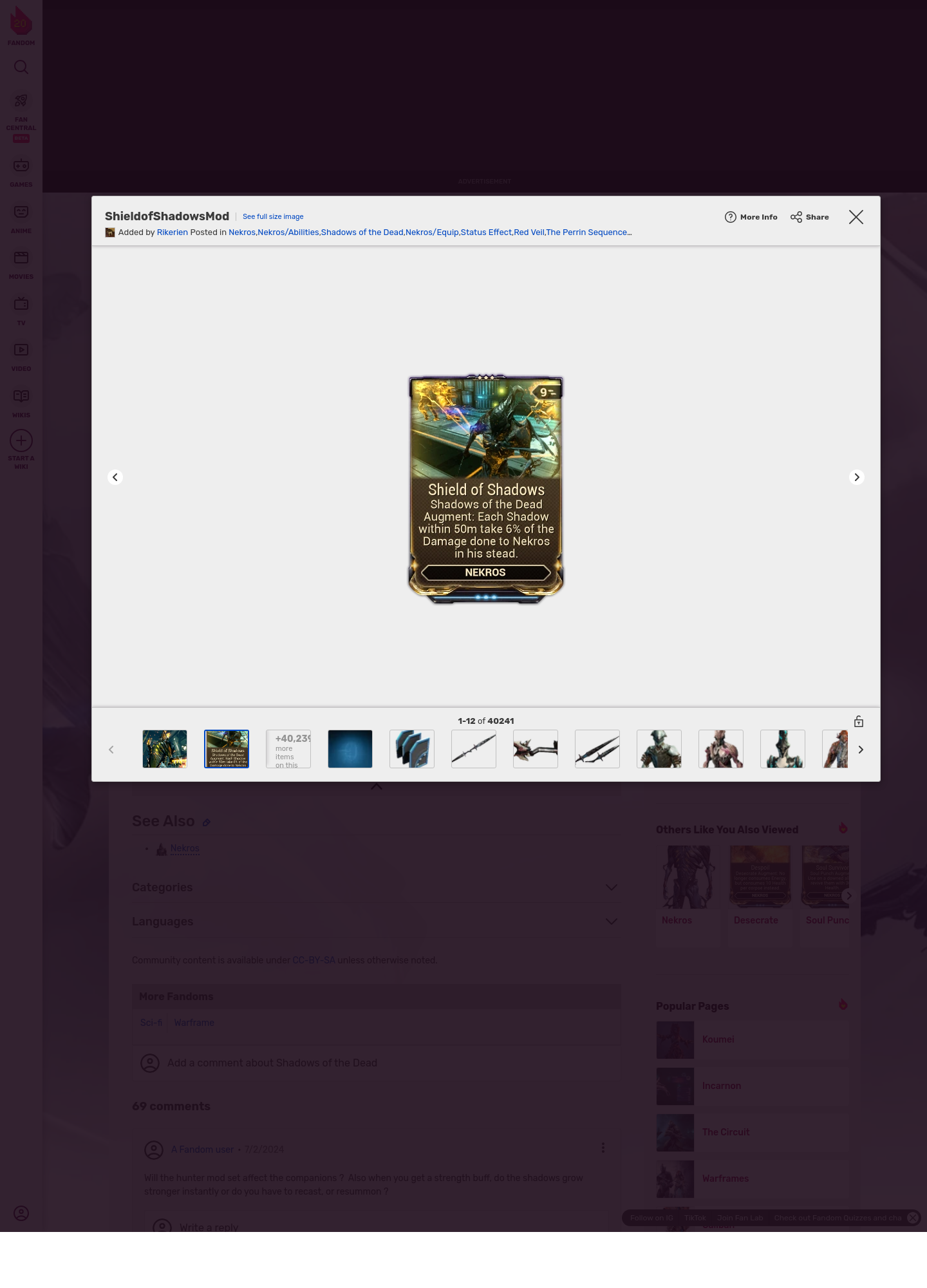Expand the Categories section
927x1288 pixels.
(377, 887)
